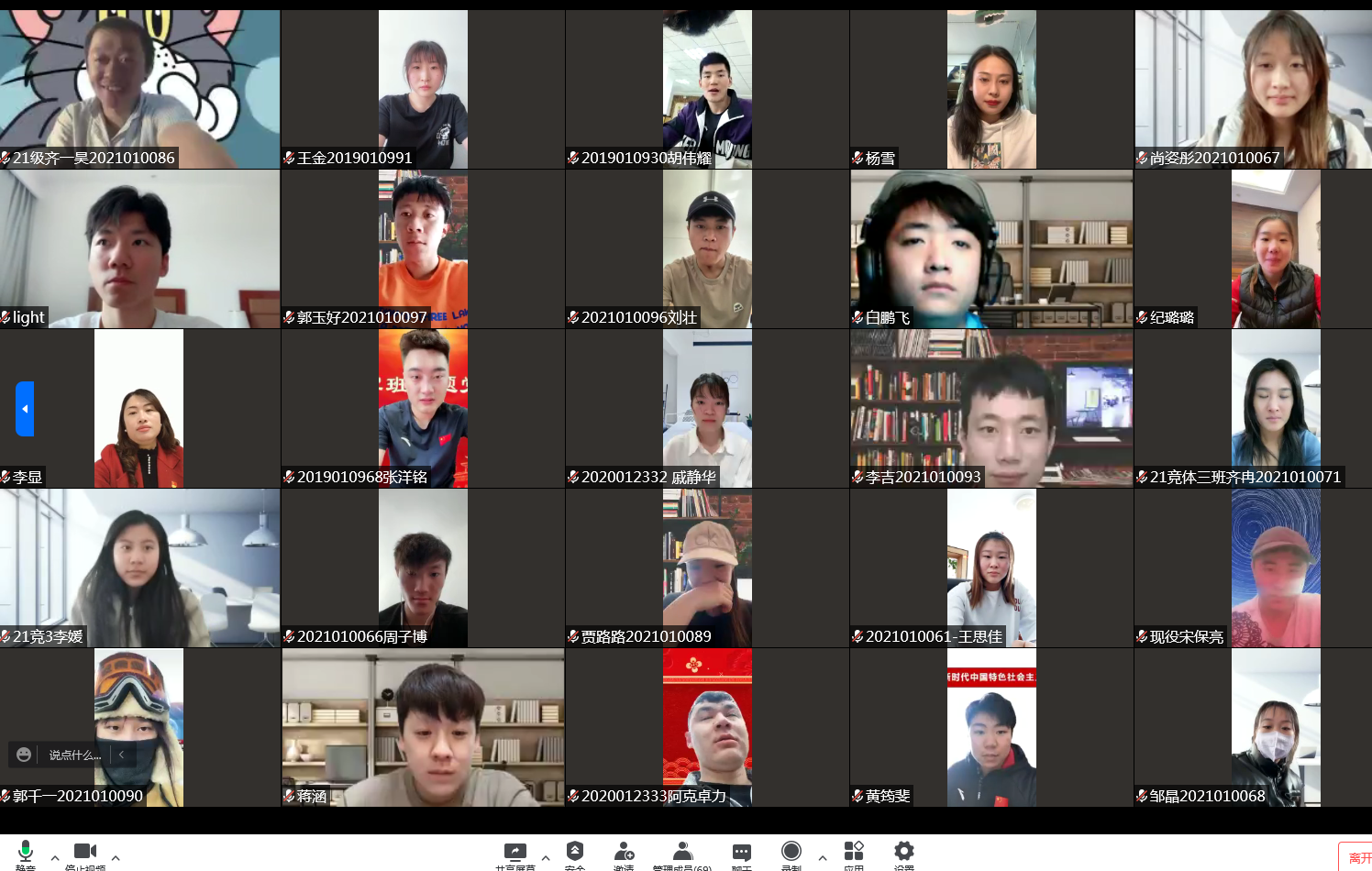Image resolution: width=1372 pixels, height=871 pixels.
Task: Click the mic-off indicator next to light
Action: [x=7, y=317]
